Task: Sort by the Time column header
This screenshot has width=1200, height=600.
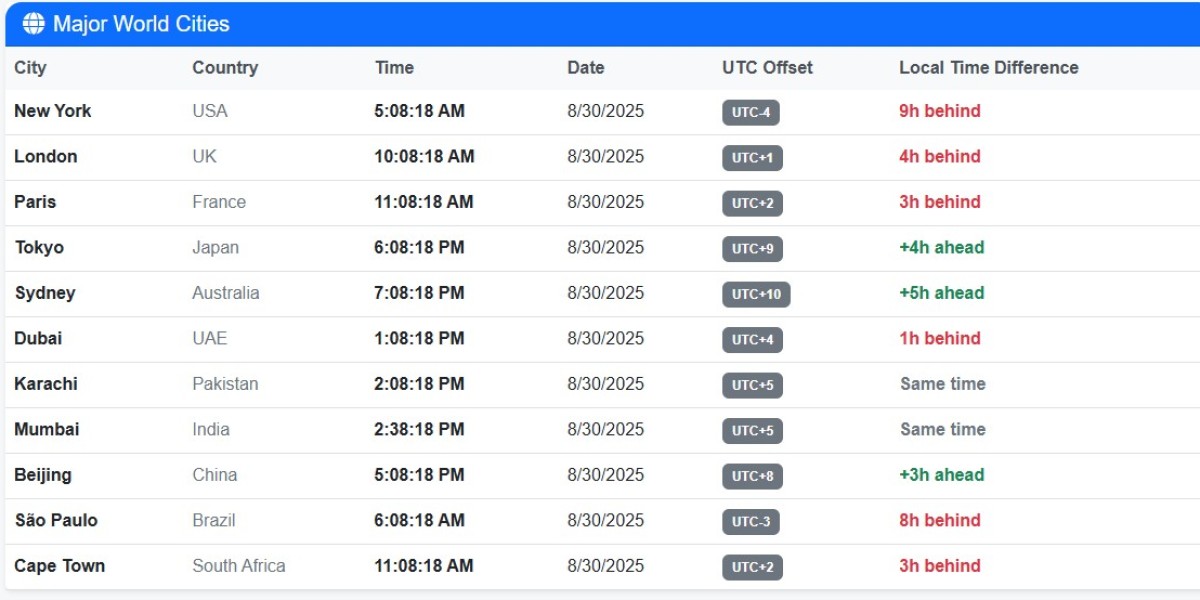Action: 394,67
